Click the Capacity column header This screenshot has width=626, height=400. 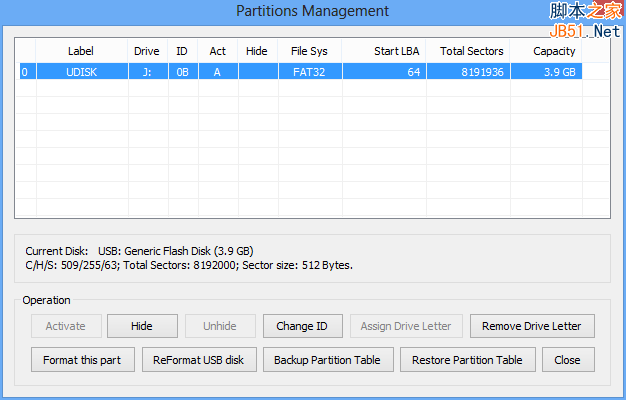[x=554, y=51]
